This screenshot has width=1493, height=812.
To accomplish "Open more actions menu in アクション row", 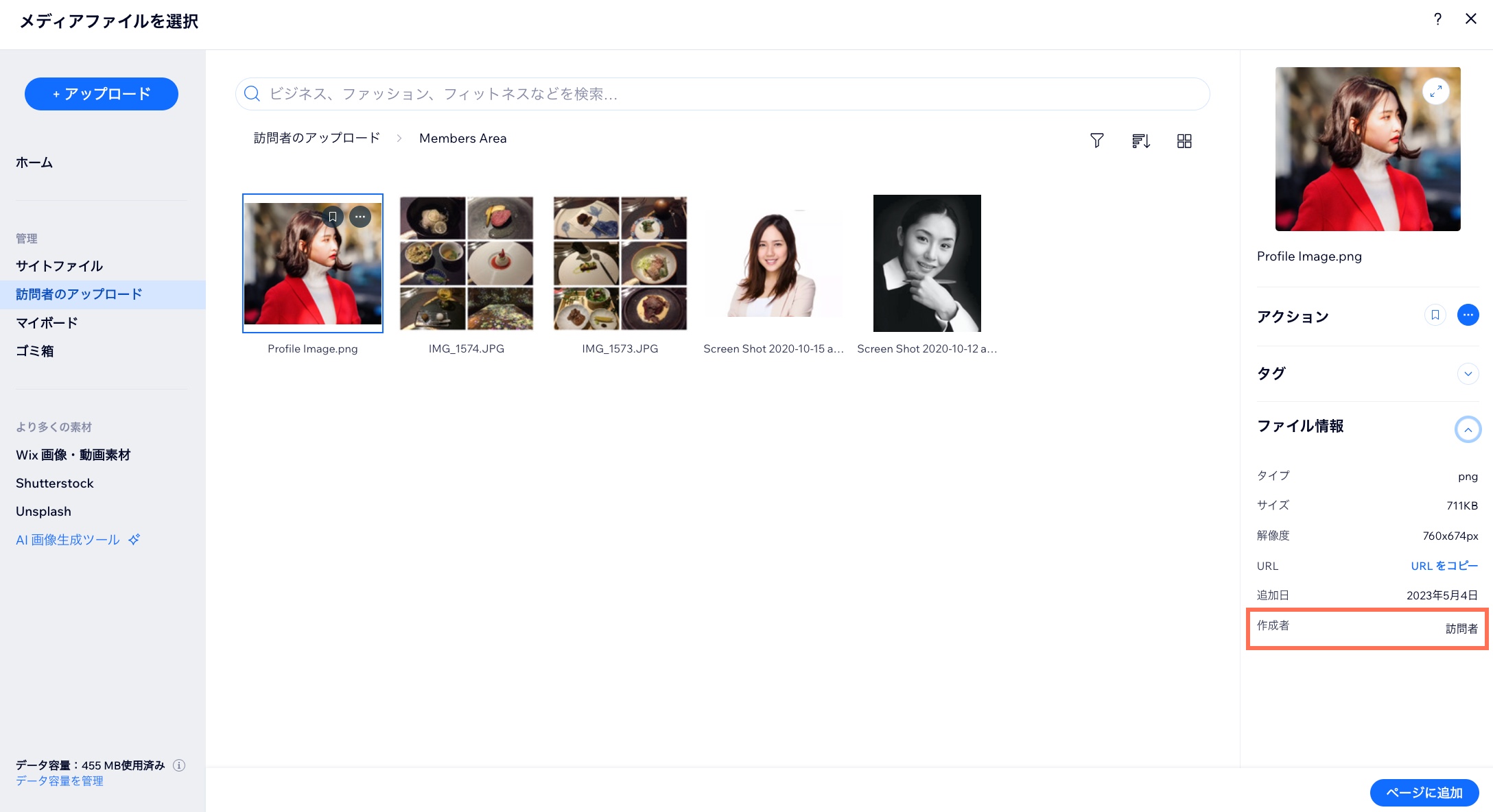I will pos(1468,315).
